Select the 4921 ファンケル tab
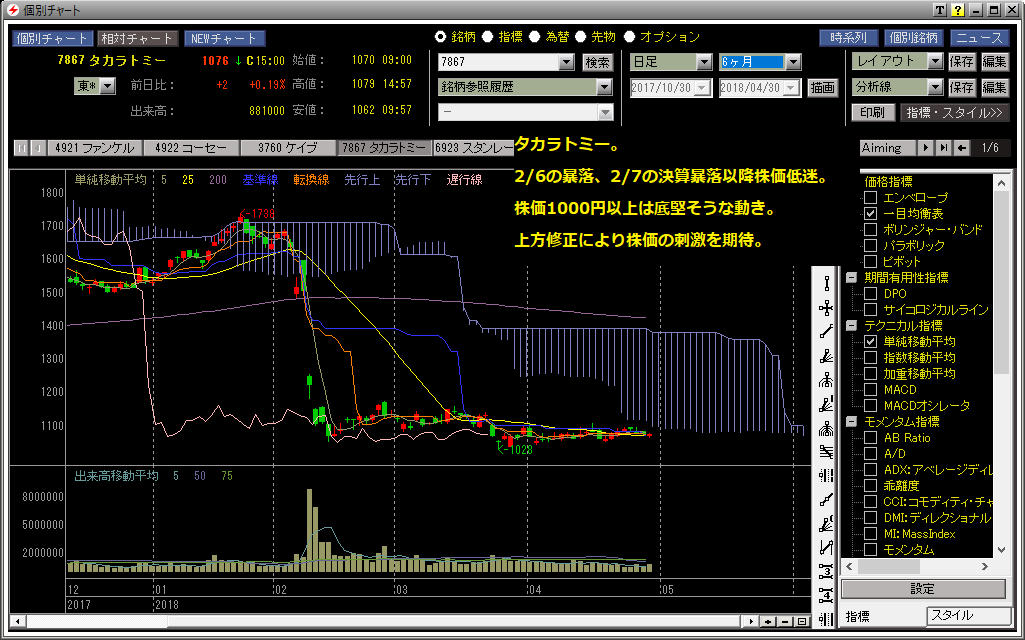1025x640 pixels. point(95,148)
